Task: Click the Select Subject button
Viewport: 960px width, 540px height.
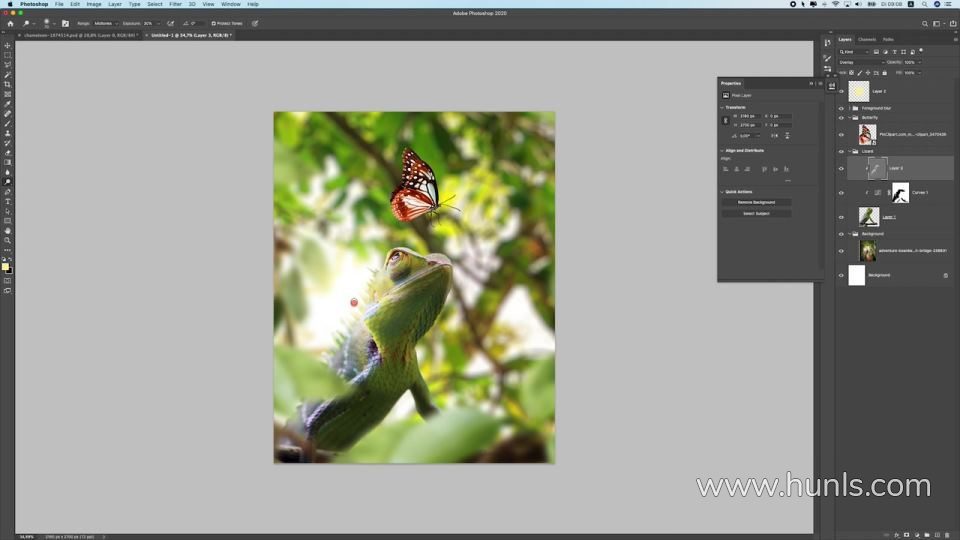Action: [756, 213]
